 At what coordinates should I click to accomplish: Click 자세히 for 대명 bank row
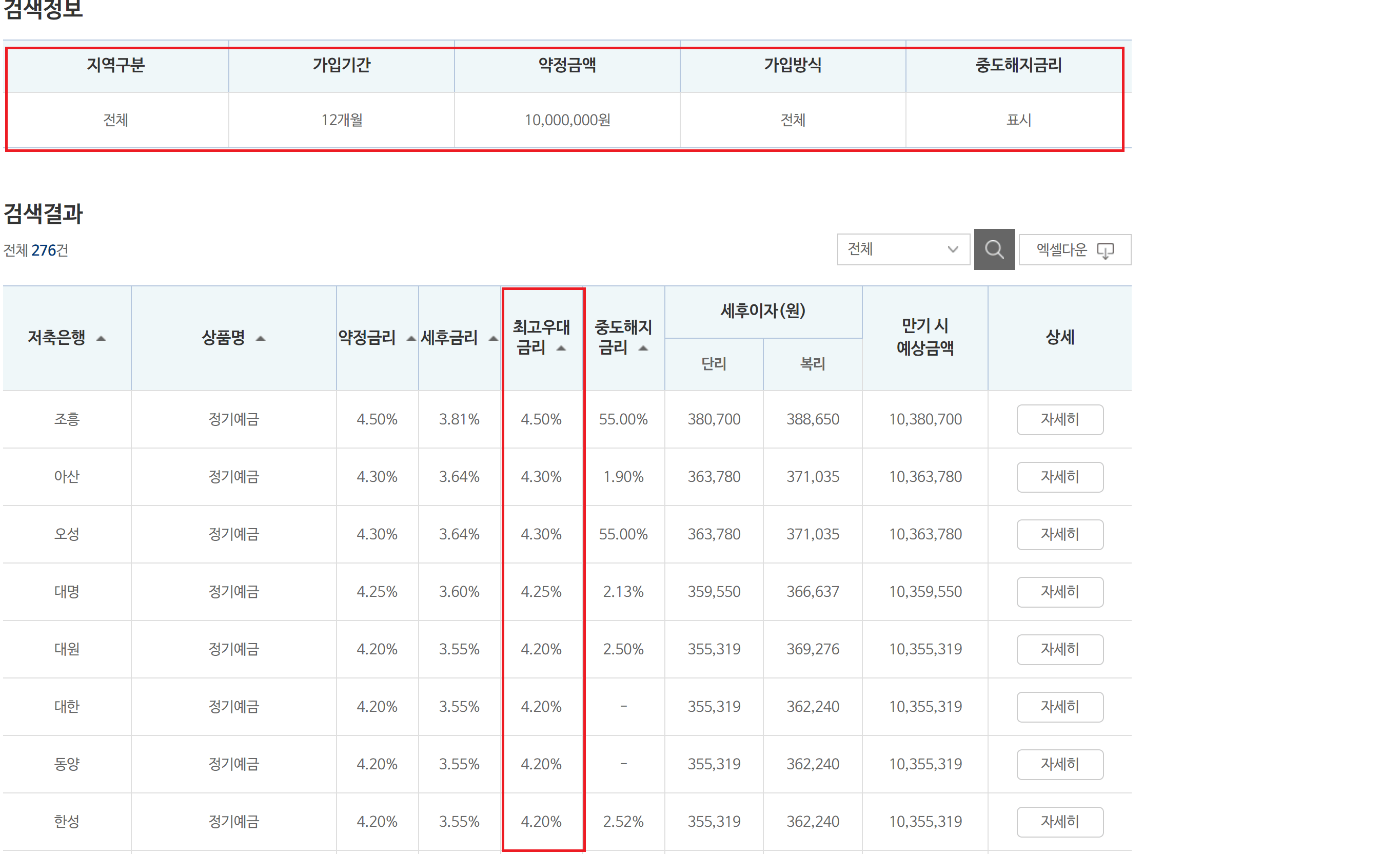click(x=1060, y=592)
